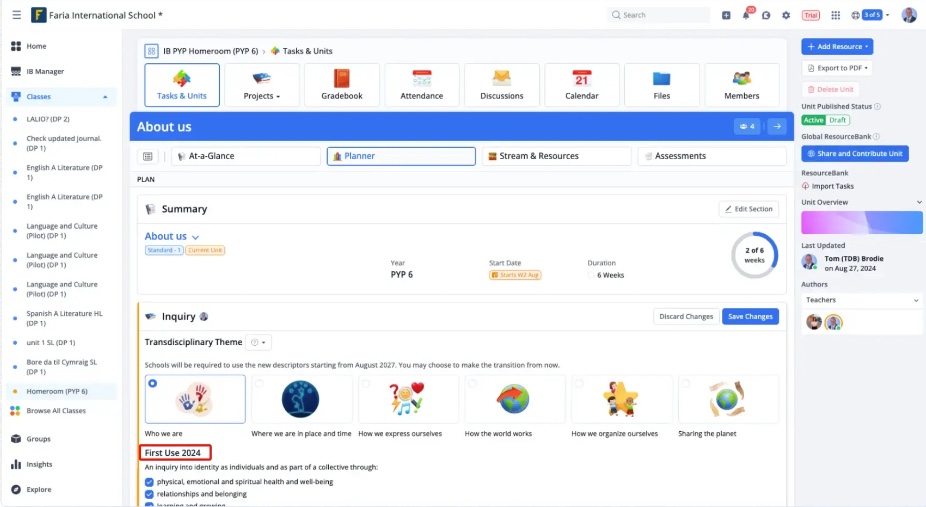Click Import Tasks link
Screen dimensions: 926x507
pos(827,187)
